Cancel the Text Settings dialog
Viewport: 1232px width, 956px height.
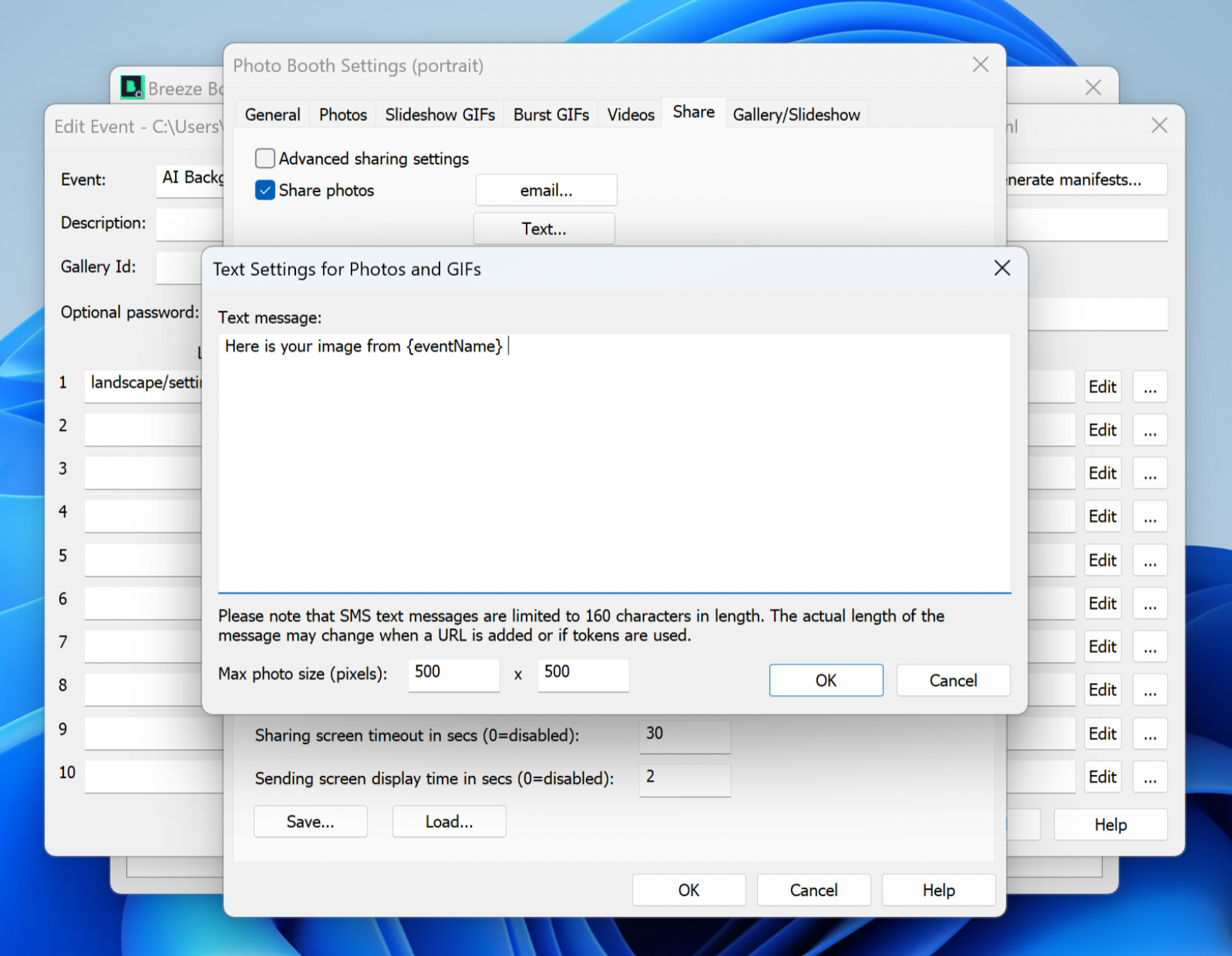coord(953,680)
